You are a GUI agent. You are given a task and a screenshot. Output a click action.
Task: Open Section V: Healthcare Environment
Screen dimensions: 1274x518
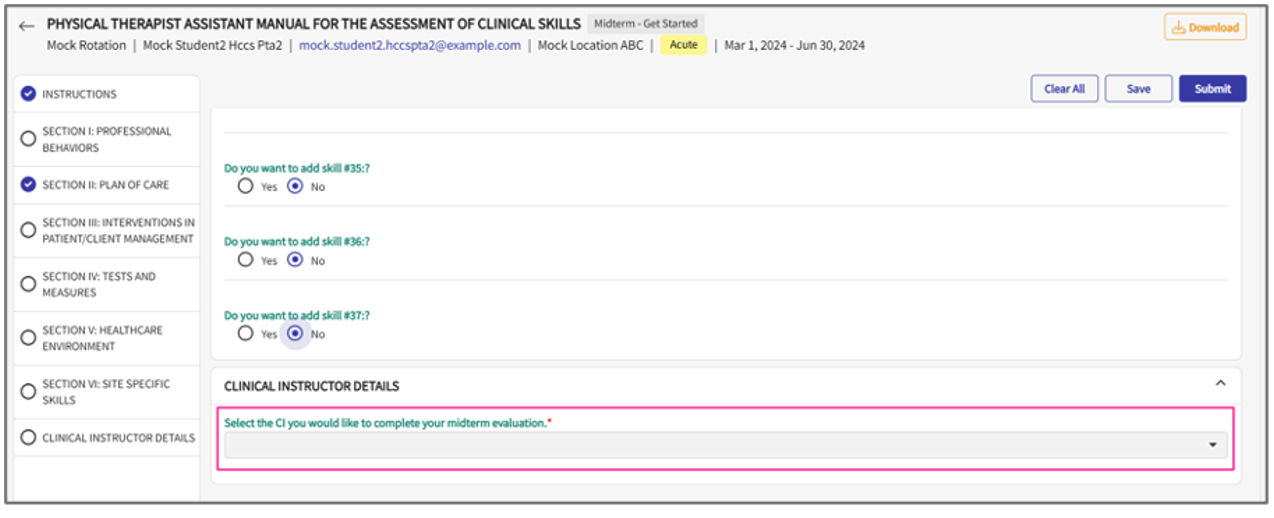pyautogui.click(x=101, y=338)
